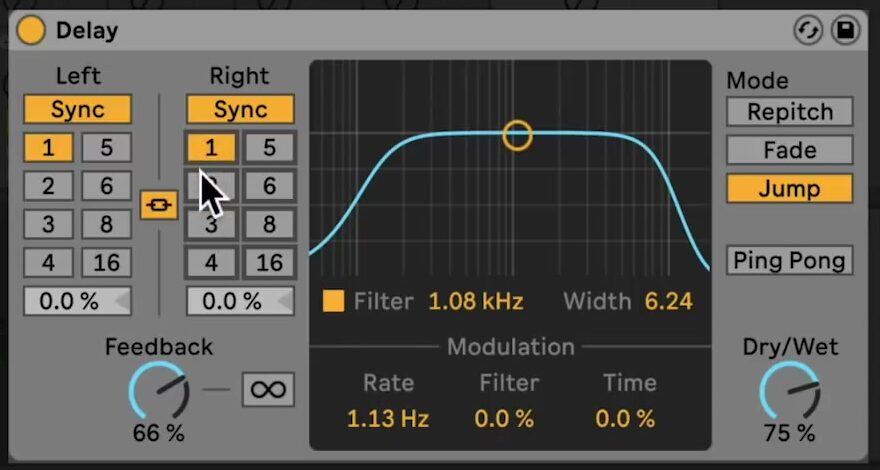
Task: Click the Delay device title
Action: [x=87, y=30]
